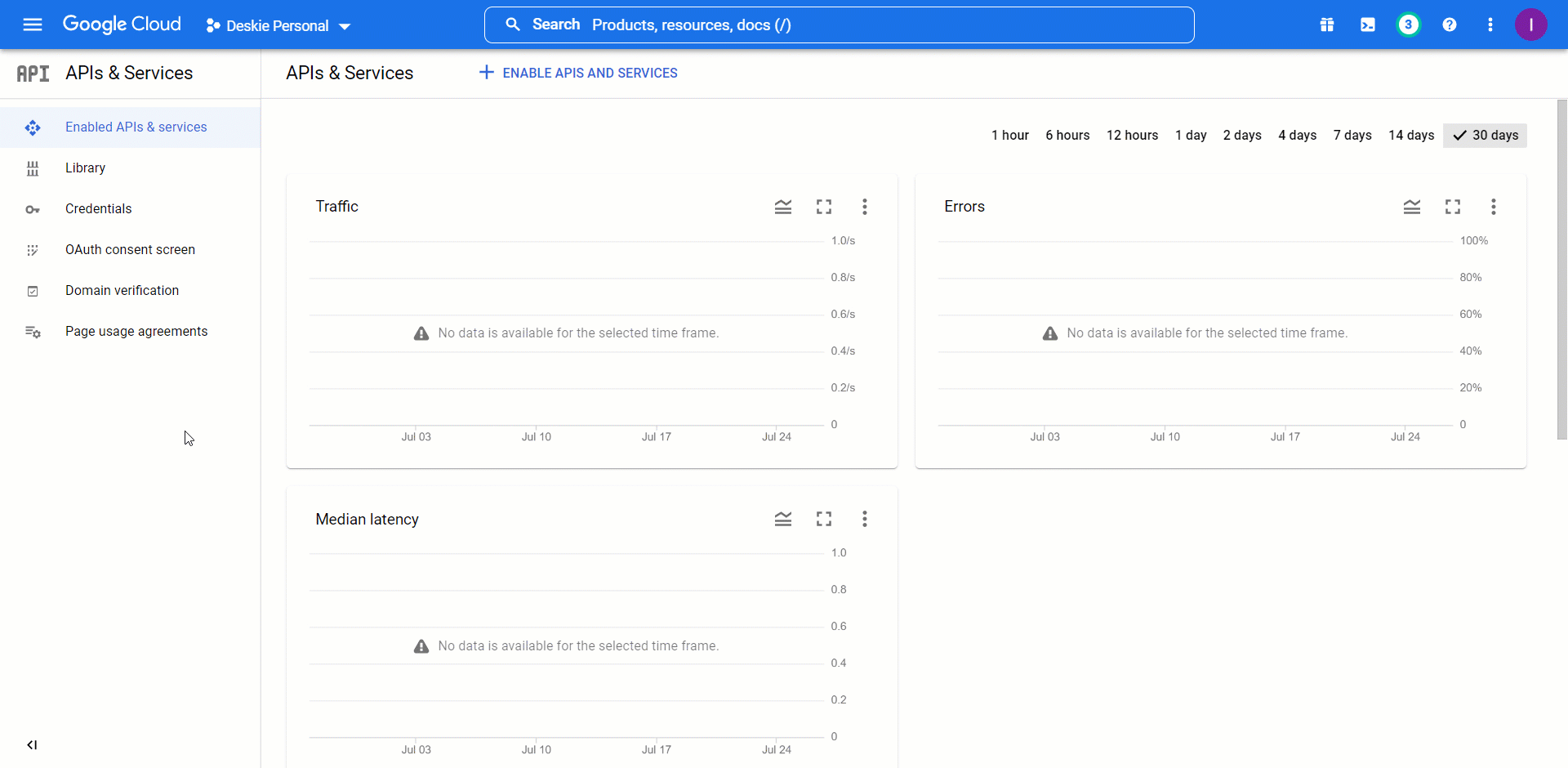This screenshot has height=768, width=1568.
Task: Click the OAuth consent screen dots icon
Action: (33, 250)
